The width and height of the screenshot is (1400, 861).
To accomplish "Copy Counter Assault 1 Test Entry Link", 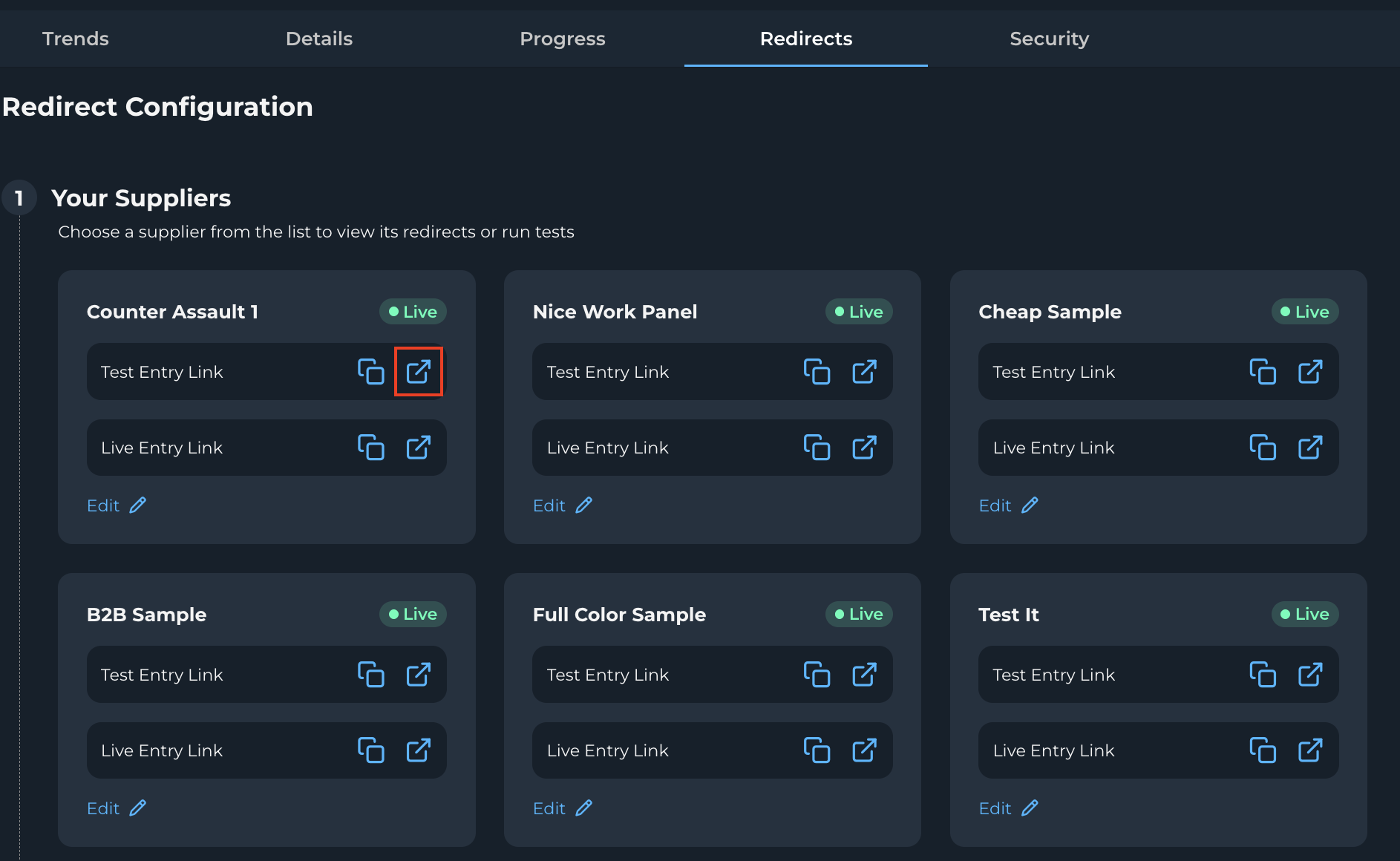I will (x=371, y=372).
